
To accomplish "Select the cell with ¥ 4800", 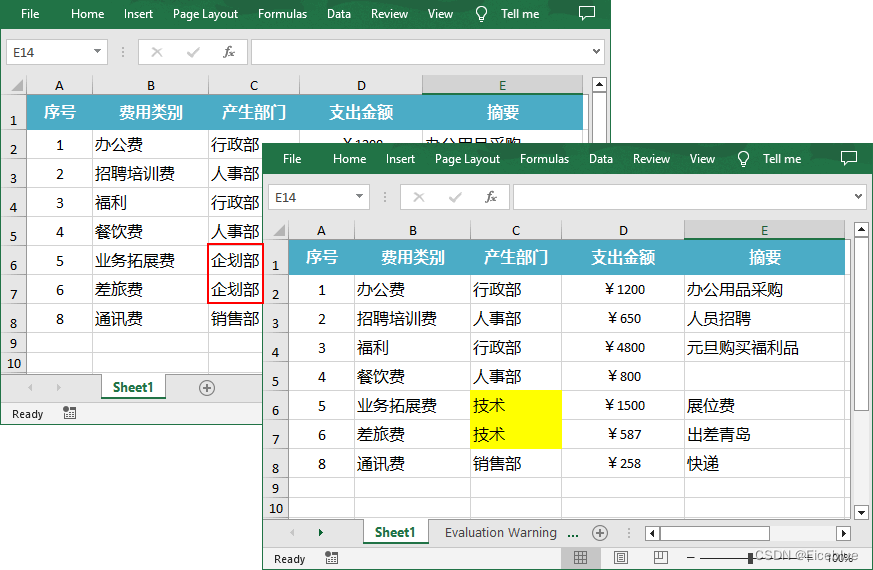I will [623, 347].
